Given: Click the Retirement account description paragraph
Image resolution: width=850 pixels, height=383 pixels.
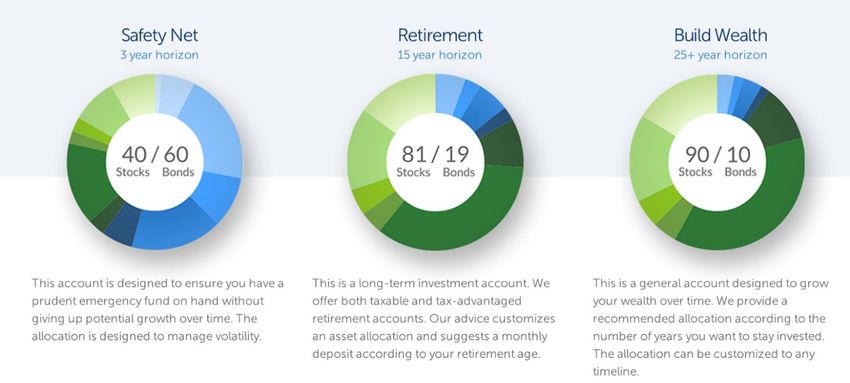Looking at the screenshot, I should [x=434, y=318].
